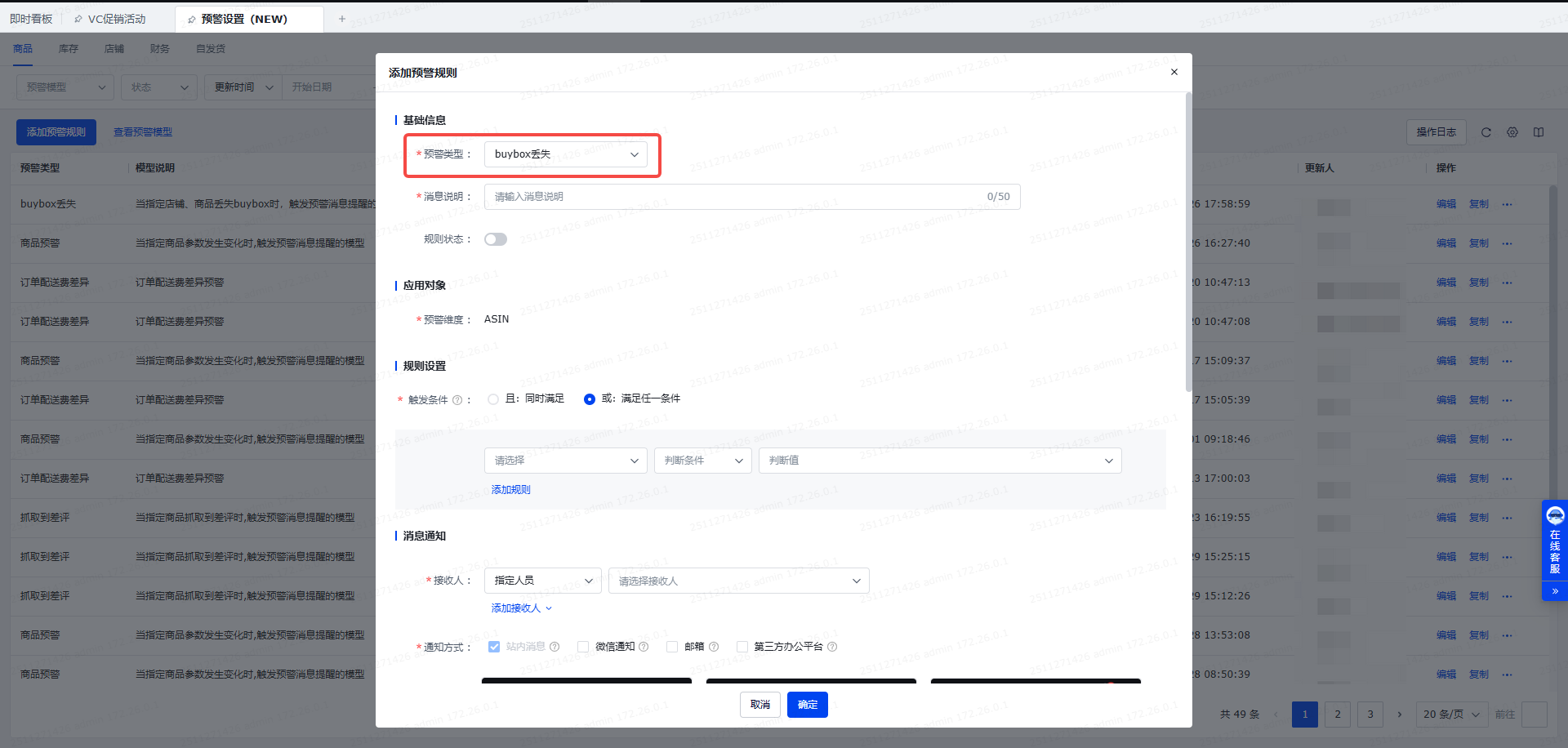
Task: Open the table settings gear icon
Action: tap(1512, 132)
